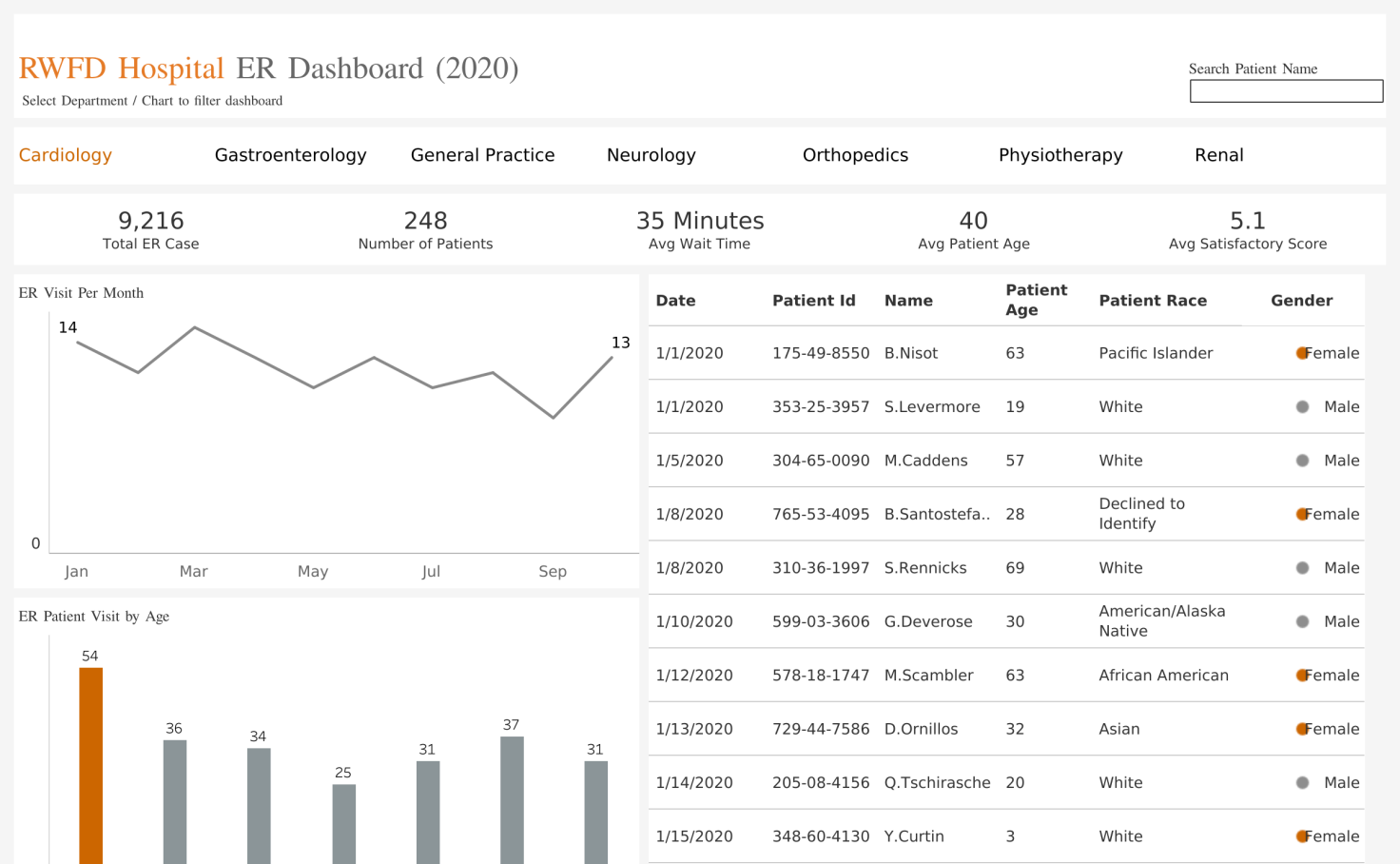Click the age bar labeled 37
The width and height of the screenshot is (1400, 864).
[512, 799]
